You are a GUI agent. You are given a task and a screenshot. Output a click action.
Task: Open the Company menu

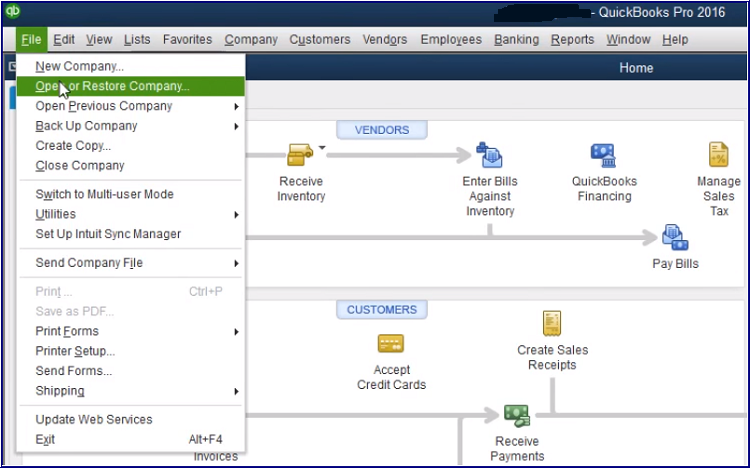tap(251, 40)
